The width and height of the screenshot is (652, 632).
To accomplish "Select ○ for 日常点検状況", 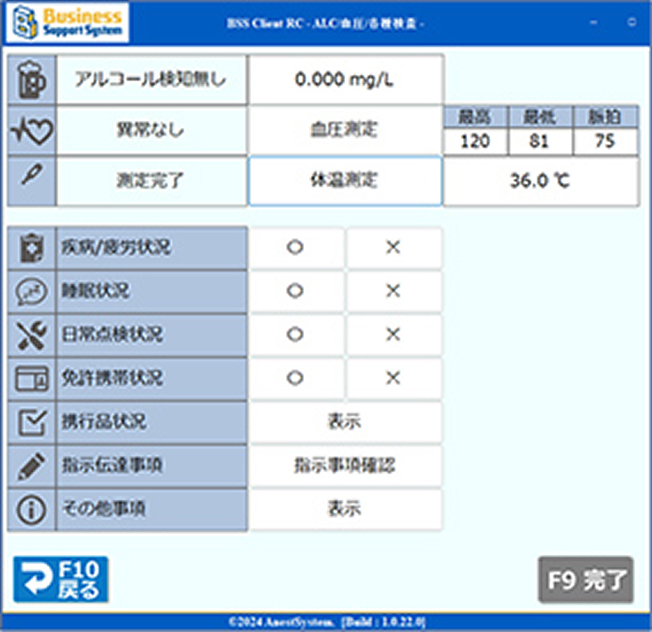I will click(x=296, y=335).
